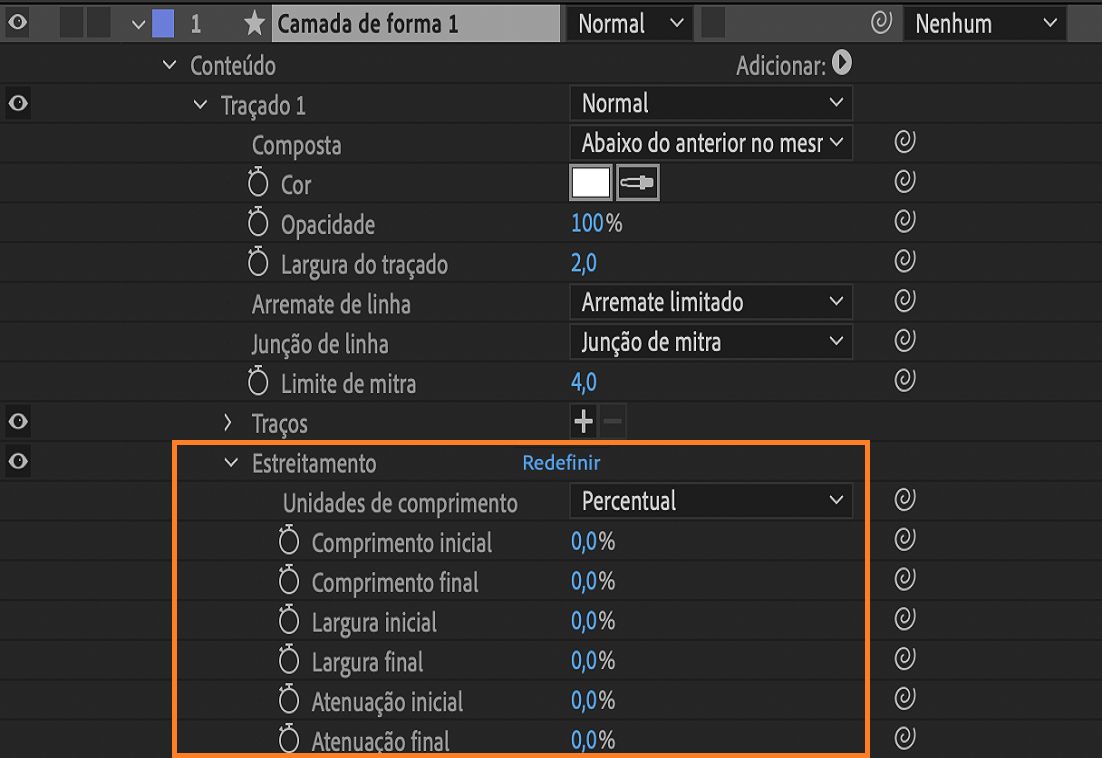Click the Adicionar arrow button
The height and width of the screenshot is (758, 1102).
point(843,64)
